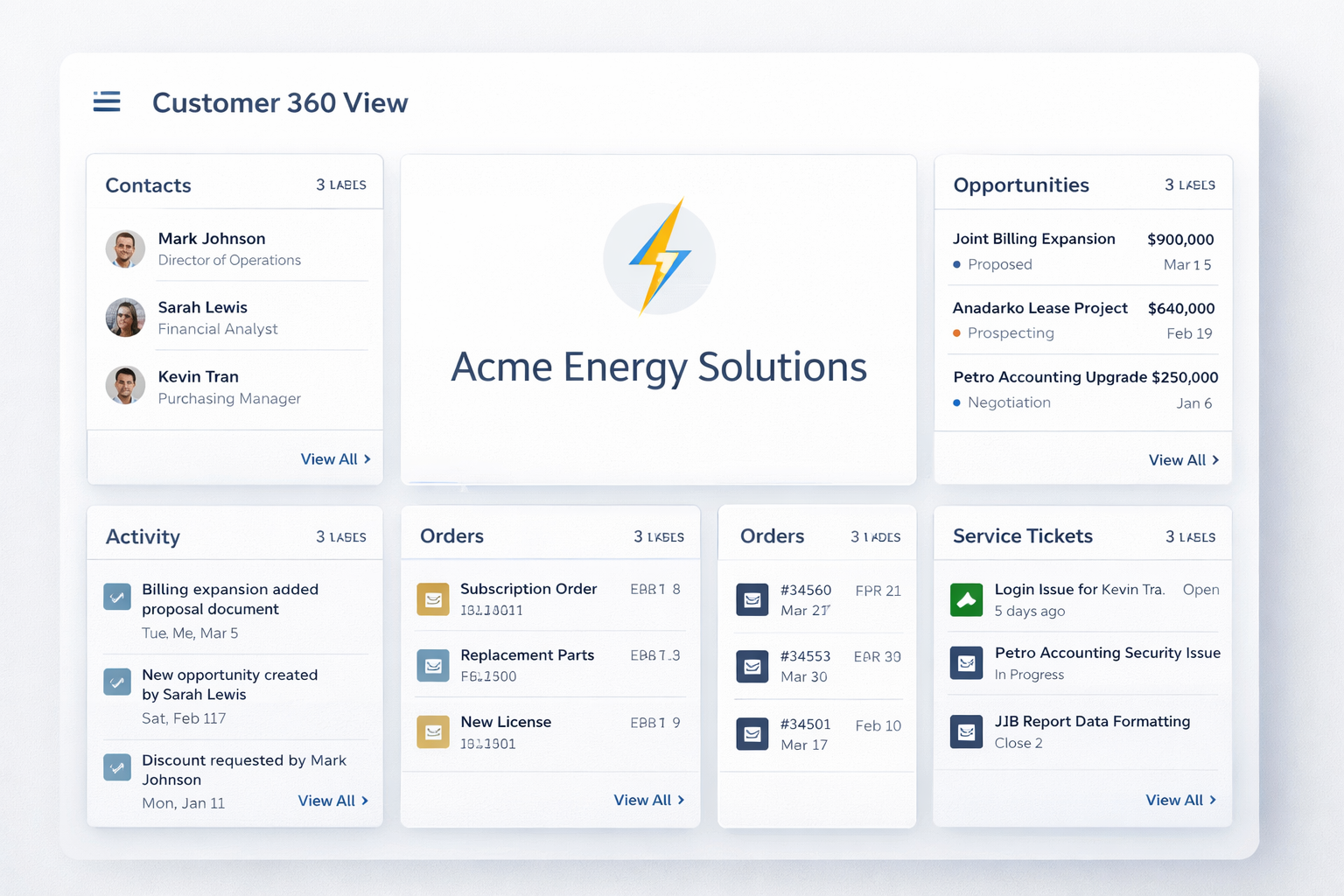Check the Discount requested by Mark Johnson item
Screen dimensions: 1344x896
[117, 767]
